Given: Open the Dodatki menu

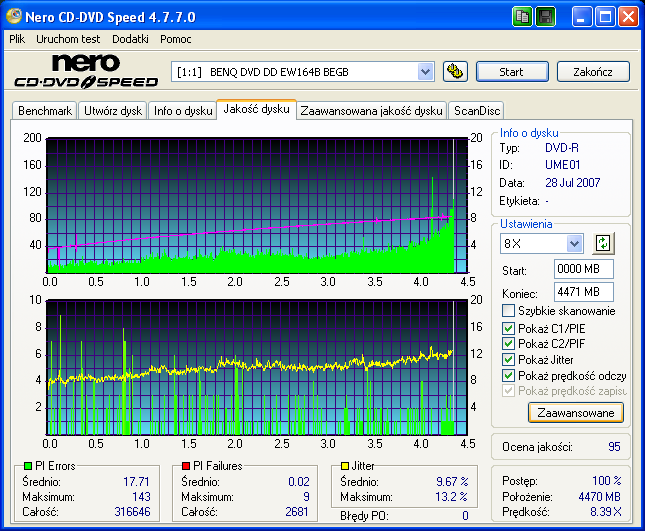Looking at the screenshot, I should tap(130, 39).
